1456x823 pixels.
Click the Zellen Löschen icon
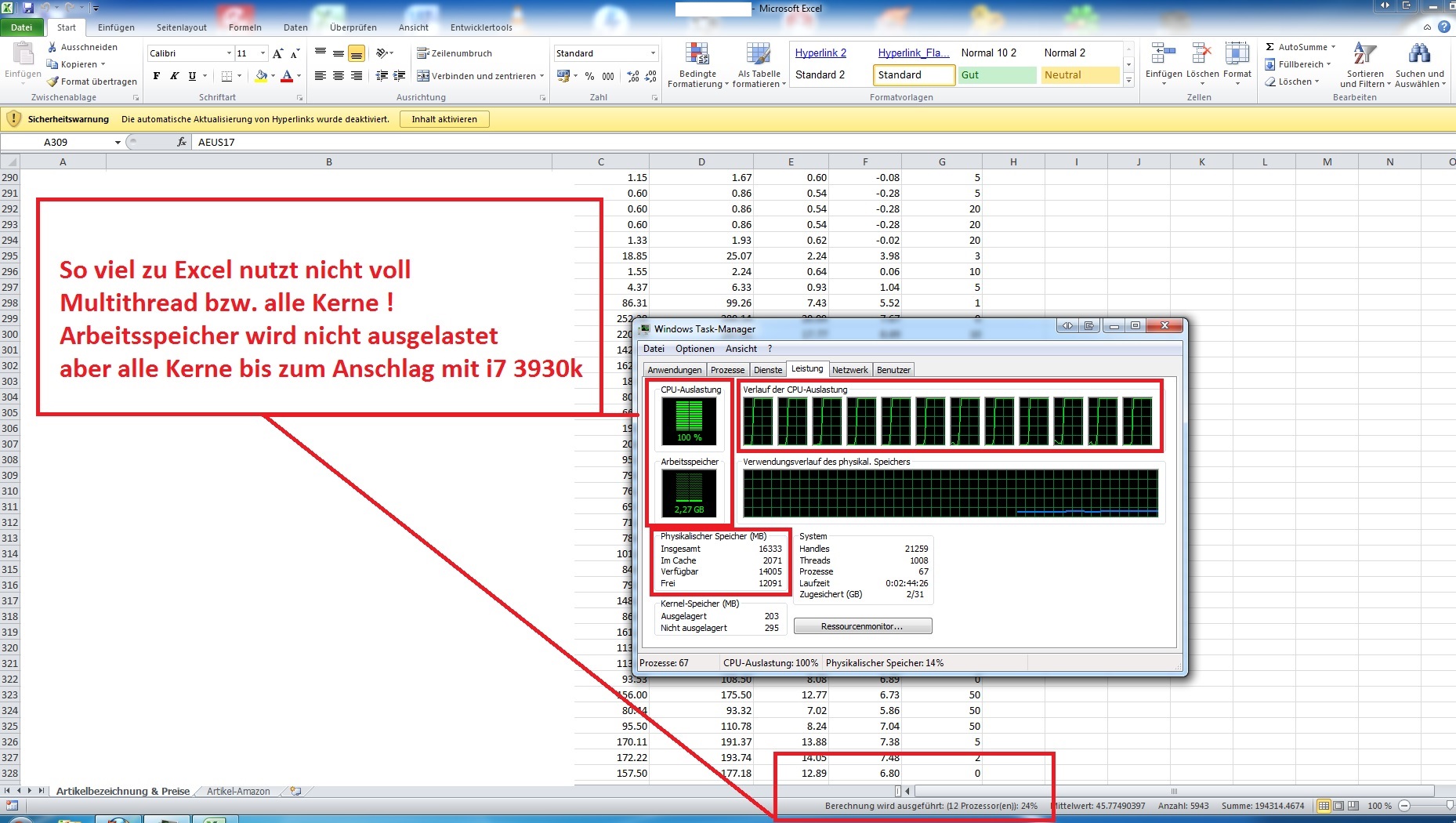tap(1201, 54)
